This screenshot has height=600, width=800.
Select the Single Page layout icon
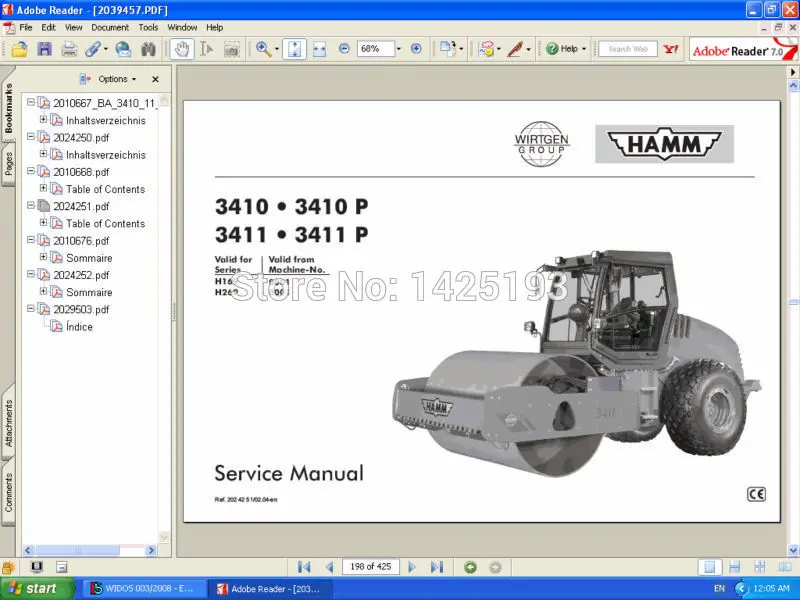coord(710,567)
